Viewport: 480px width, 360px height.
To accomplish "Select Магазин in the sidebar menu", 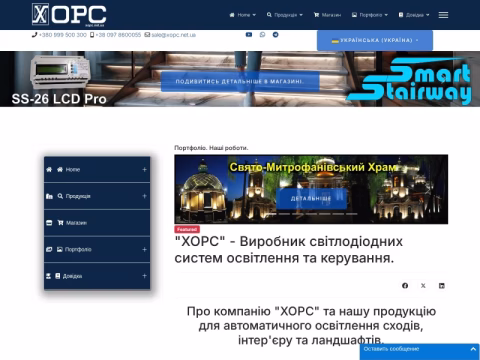I will 76,223.
